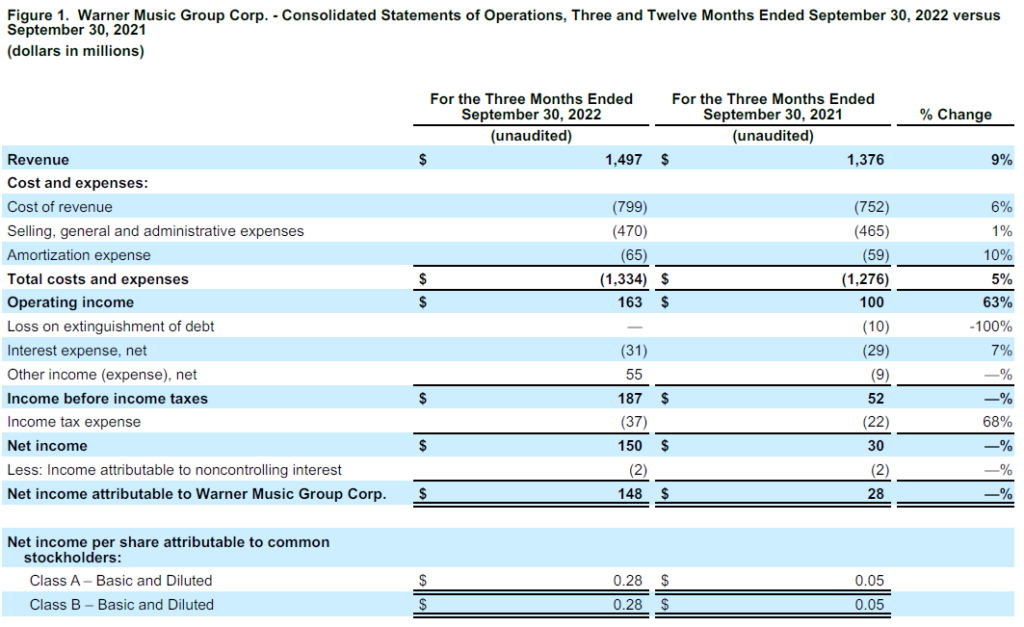Click 'Net income per share attributable' heading

coord(168,549)
